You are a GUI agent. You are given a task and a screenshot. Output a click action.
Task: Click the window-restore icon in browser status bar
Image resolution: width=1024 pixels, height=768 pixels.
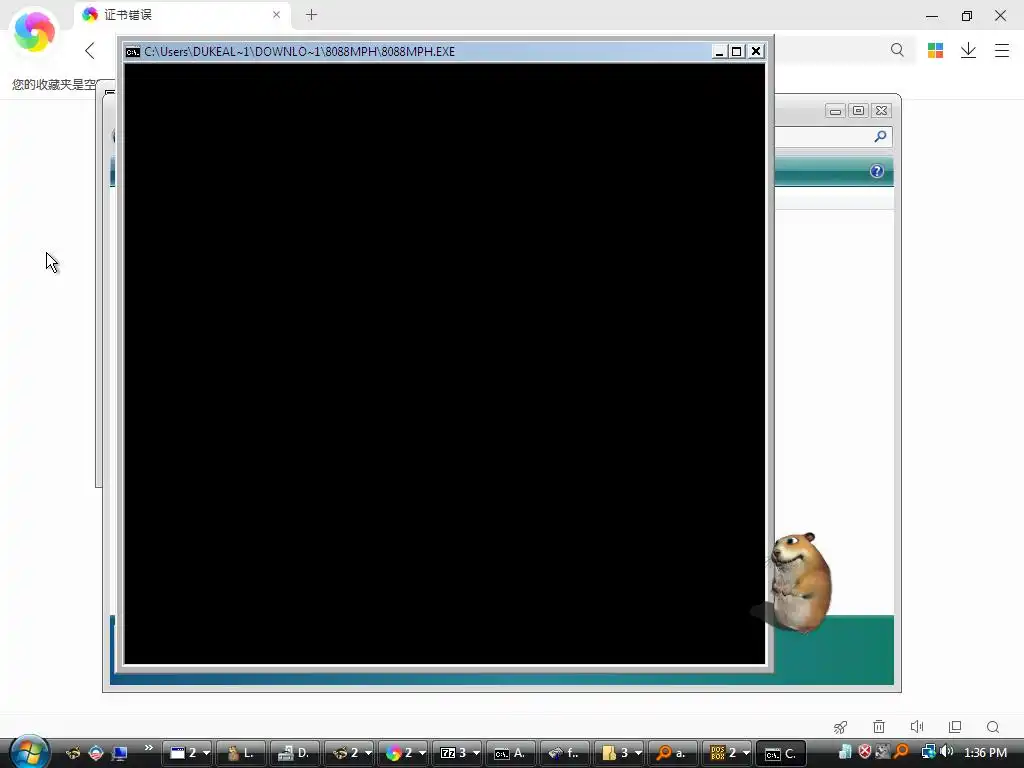click(x=955, y=727)
